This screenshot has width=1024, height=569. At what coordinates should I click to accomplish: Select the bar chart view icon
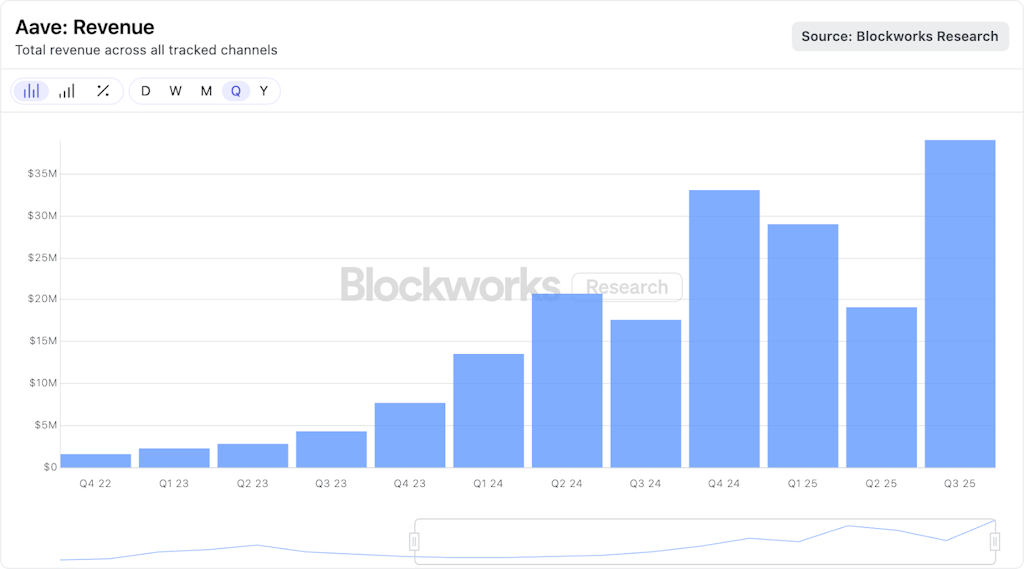point(31,91)
